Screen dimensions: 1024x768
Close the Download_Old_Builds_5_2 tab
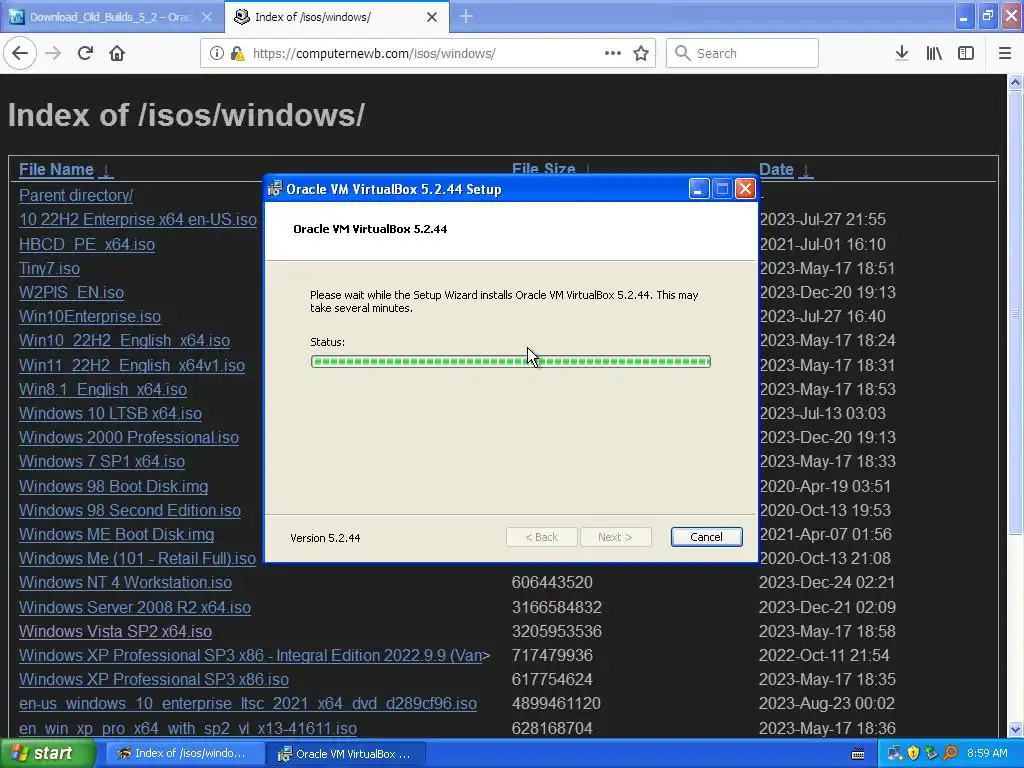[207, 17]
